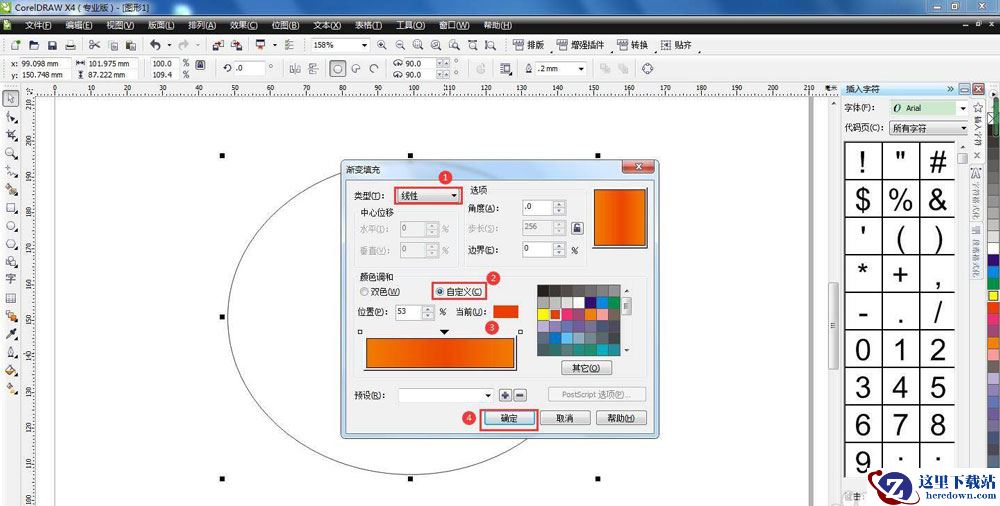
Task: Open the 效果 menu
Action: [x=244, y=26]
